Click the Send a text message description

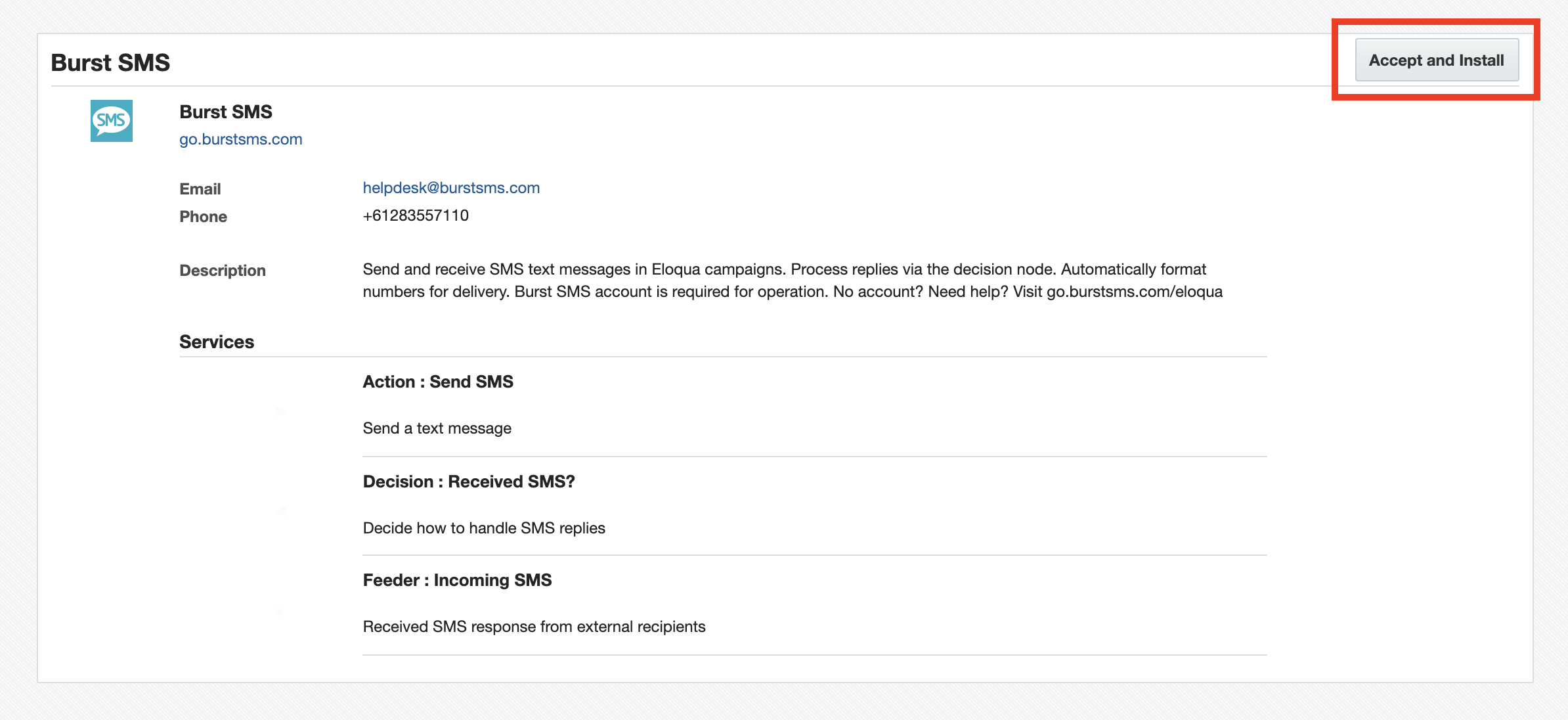pos(437,428)
